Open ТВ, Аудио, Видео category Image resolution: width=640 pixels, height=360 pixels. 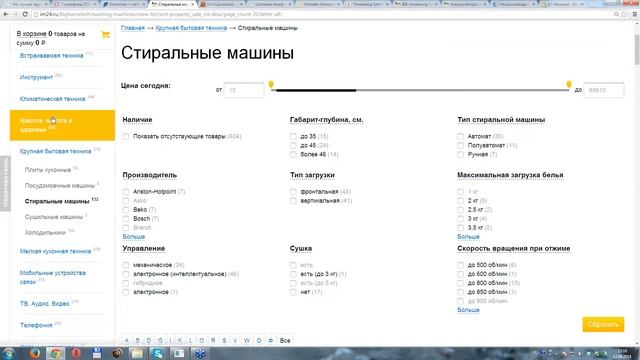pyautogui.click(x=44, y=304)
